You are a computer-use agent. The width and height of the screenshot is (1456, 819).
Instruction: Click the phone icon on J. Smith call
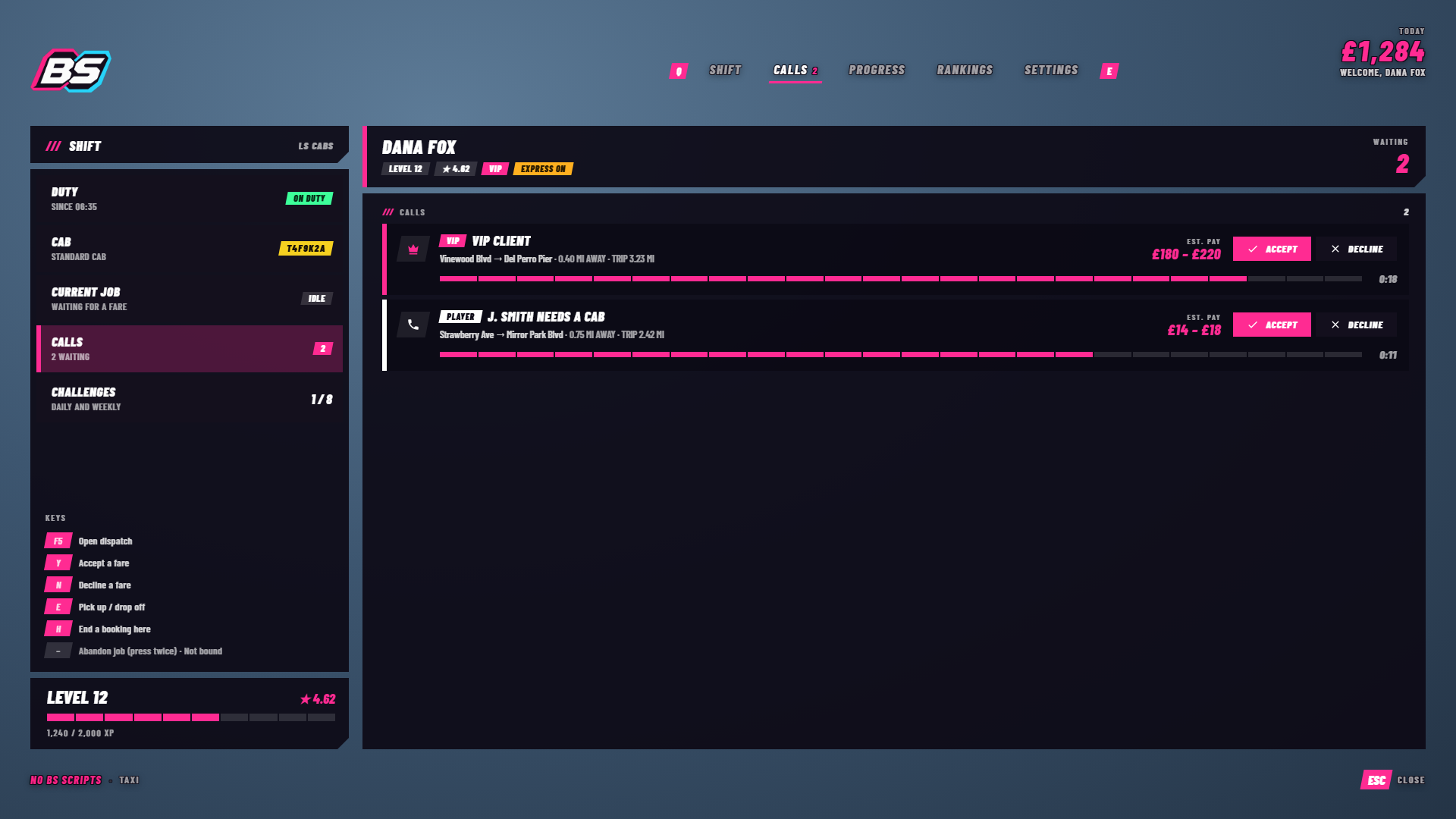coord(413,325)
